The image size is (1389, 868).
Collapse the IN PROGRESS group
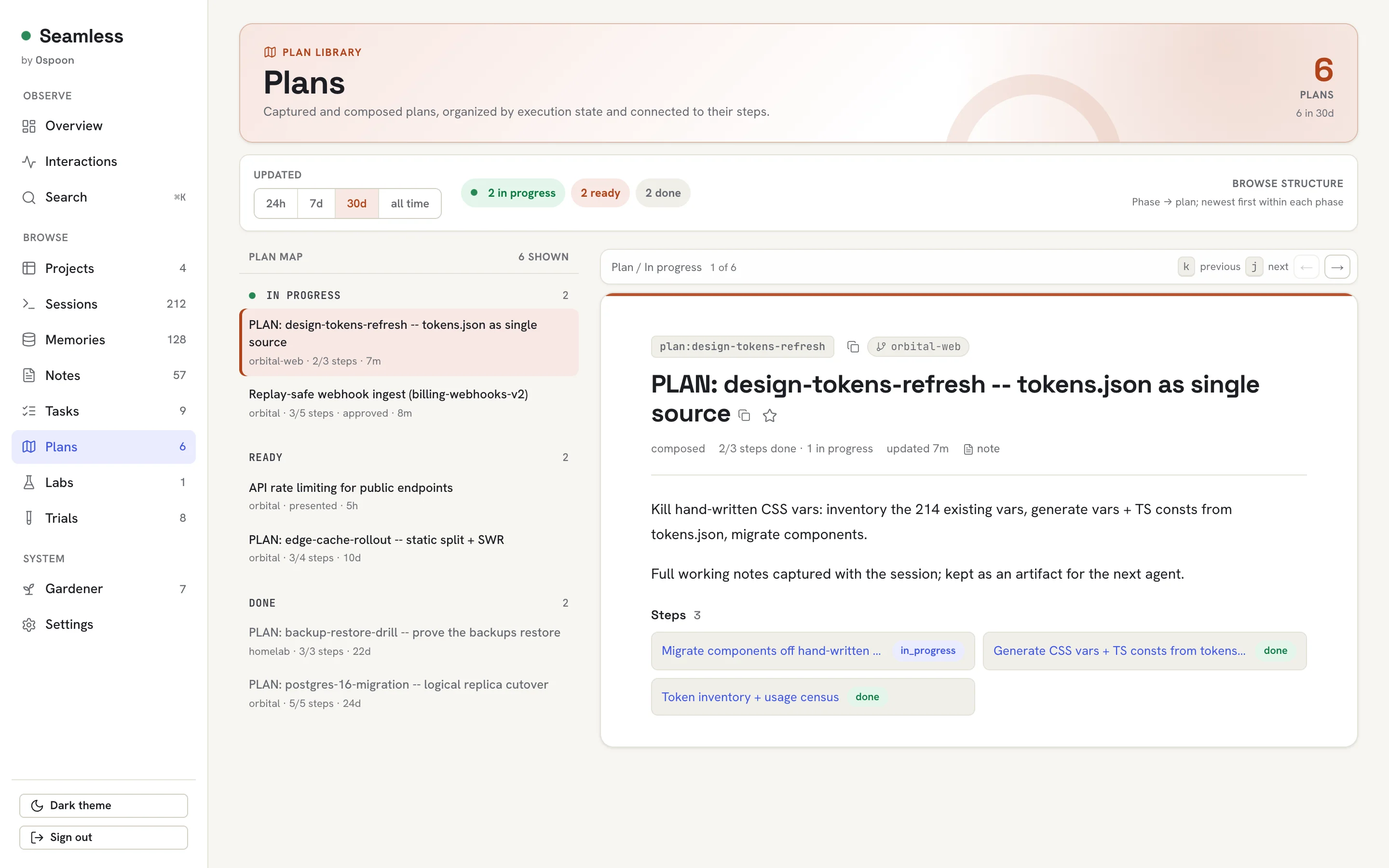(409, 295)
